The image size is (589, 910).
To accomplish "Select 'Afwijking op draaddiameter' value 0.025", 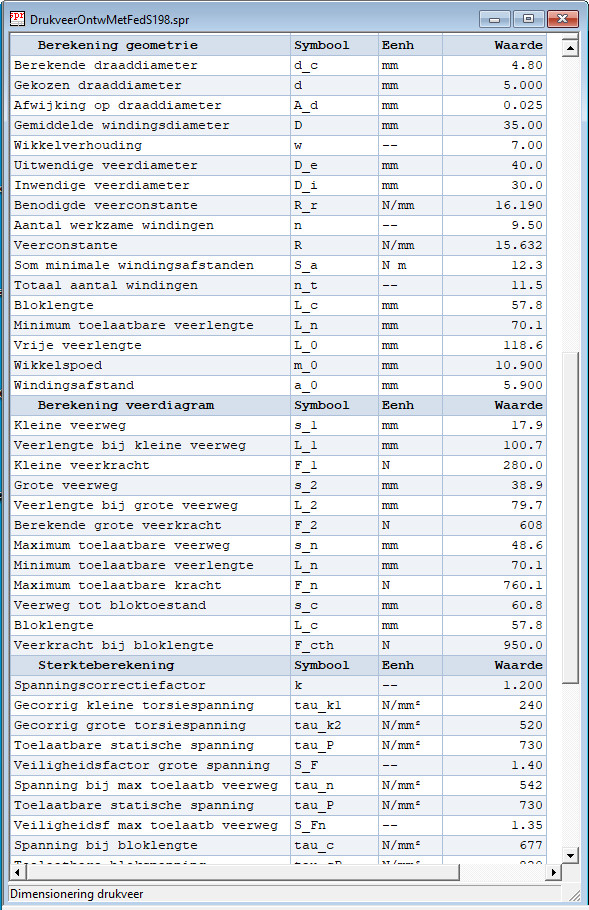I will coord(523,105).
